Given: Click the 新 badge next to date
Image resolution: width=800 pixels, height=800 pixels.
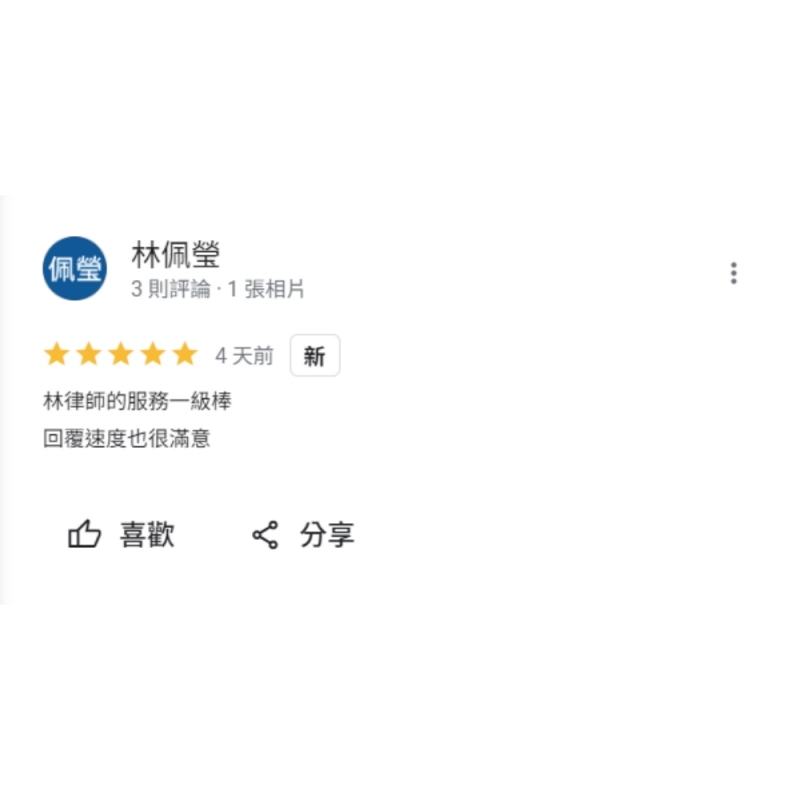Looking at the screenshot, I should pyautogui.click(x=315, y=356).
